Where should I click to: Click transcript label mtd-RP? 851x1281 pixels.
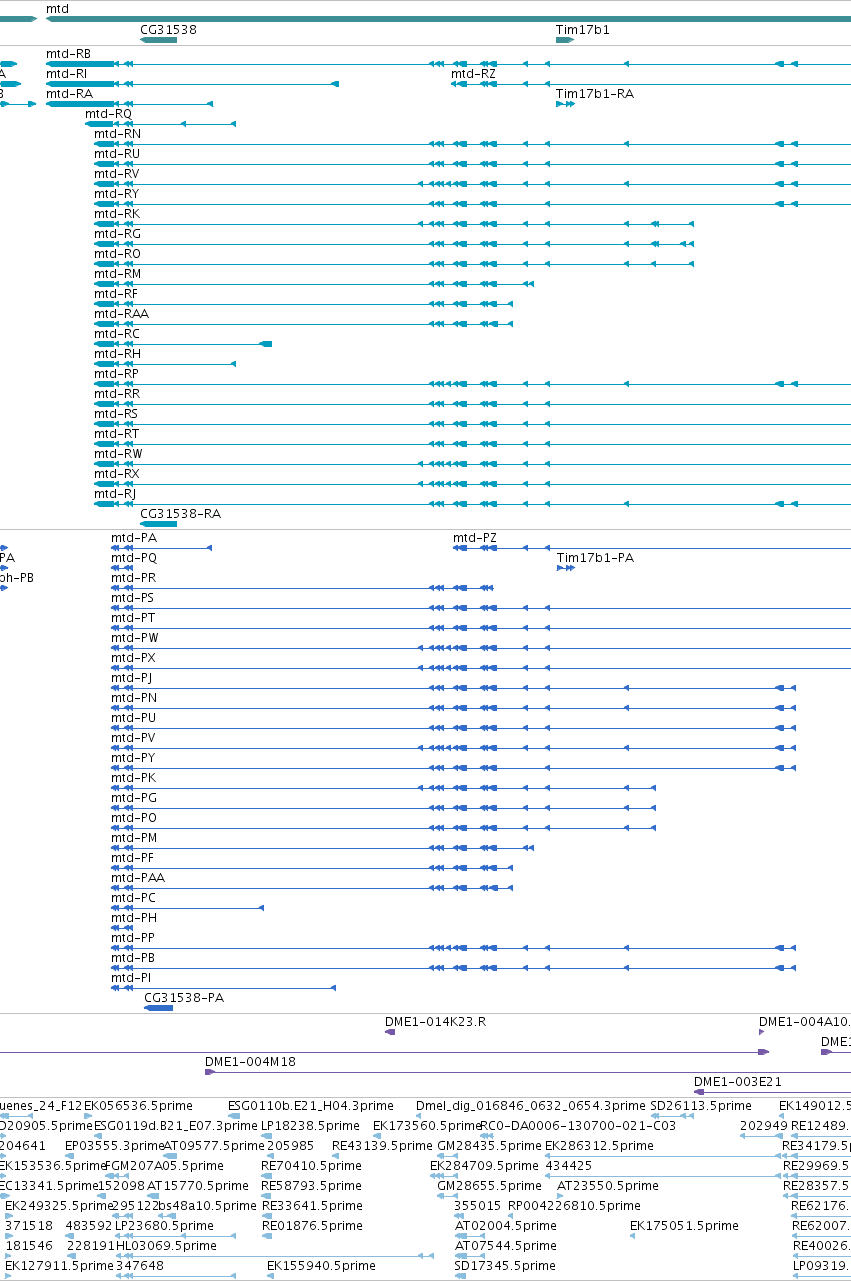116,373
